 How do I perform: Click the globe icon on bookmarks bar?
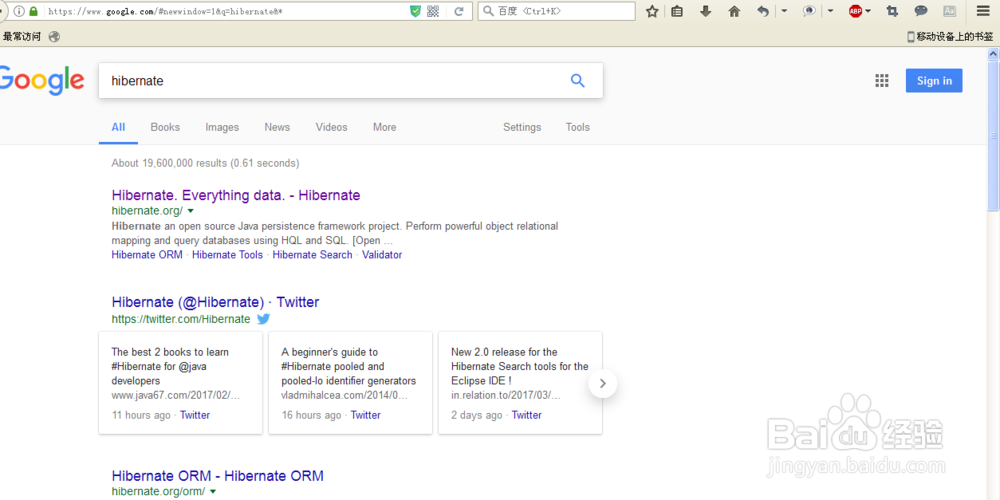coord(54,37)
